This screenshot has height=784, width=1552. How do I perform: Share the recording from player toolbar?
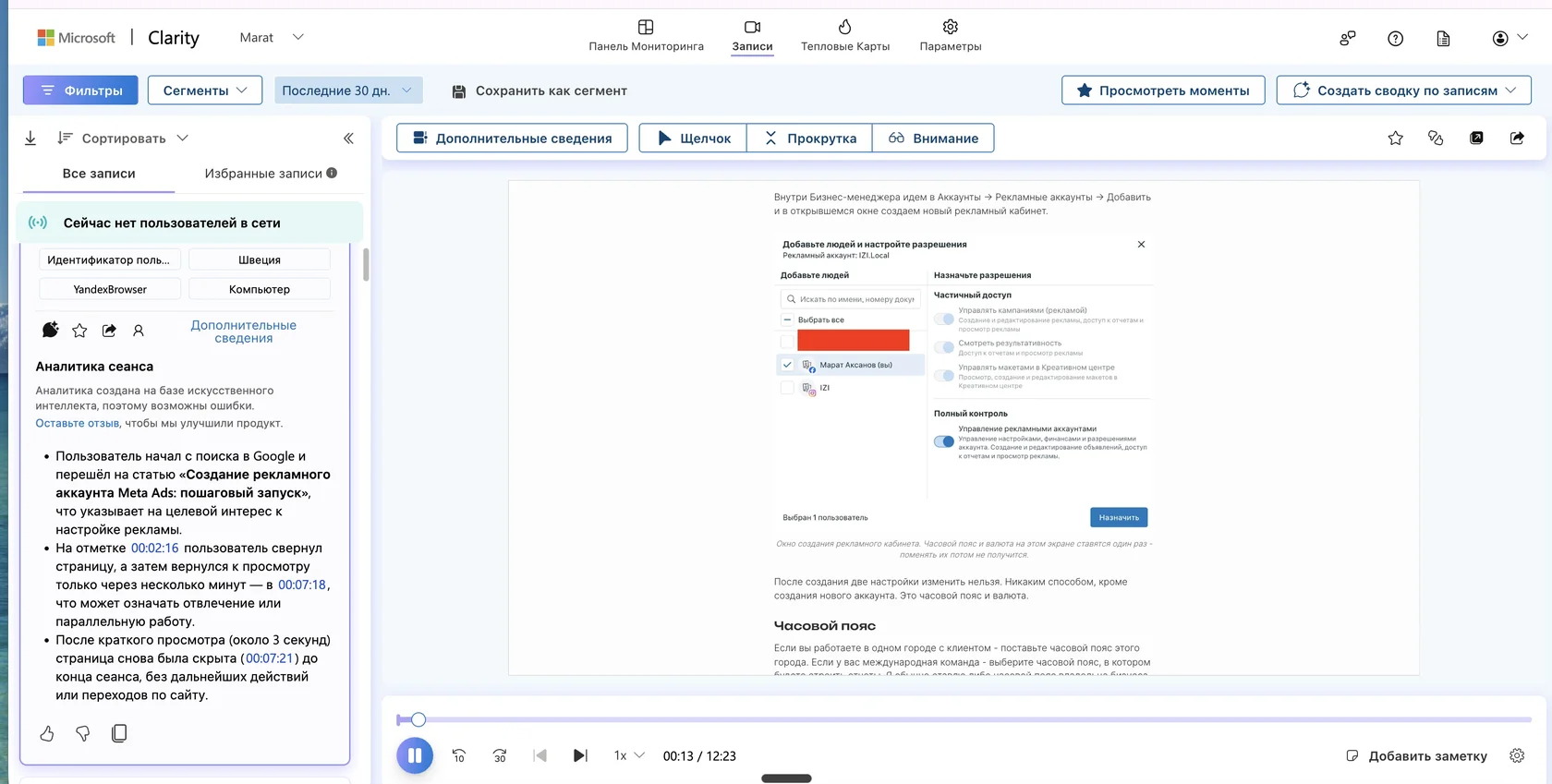pos(1517,138)
